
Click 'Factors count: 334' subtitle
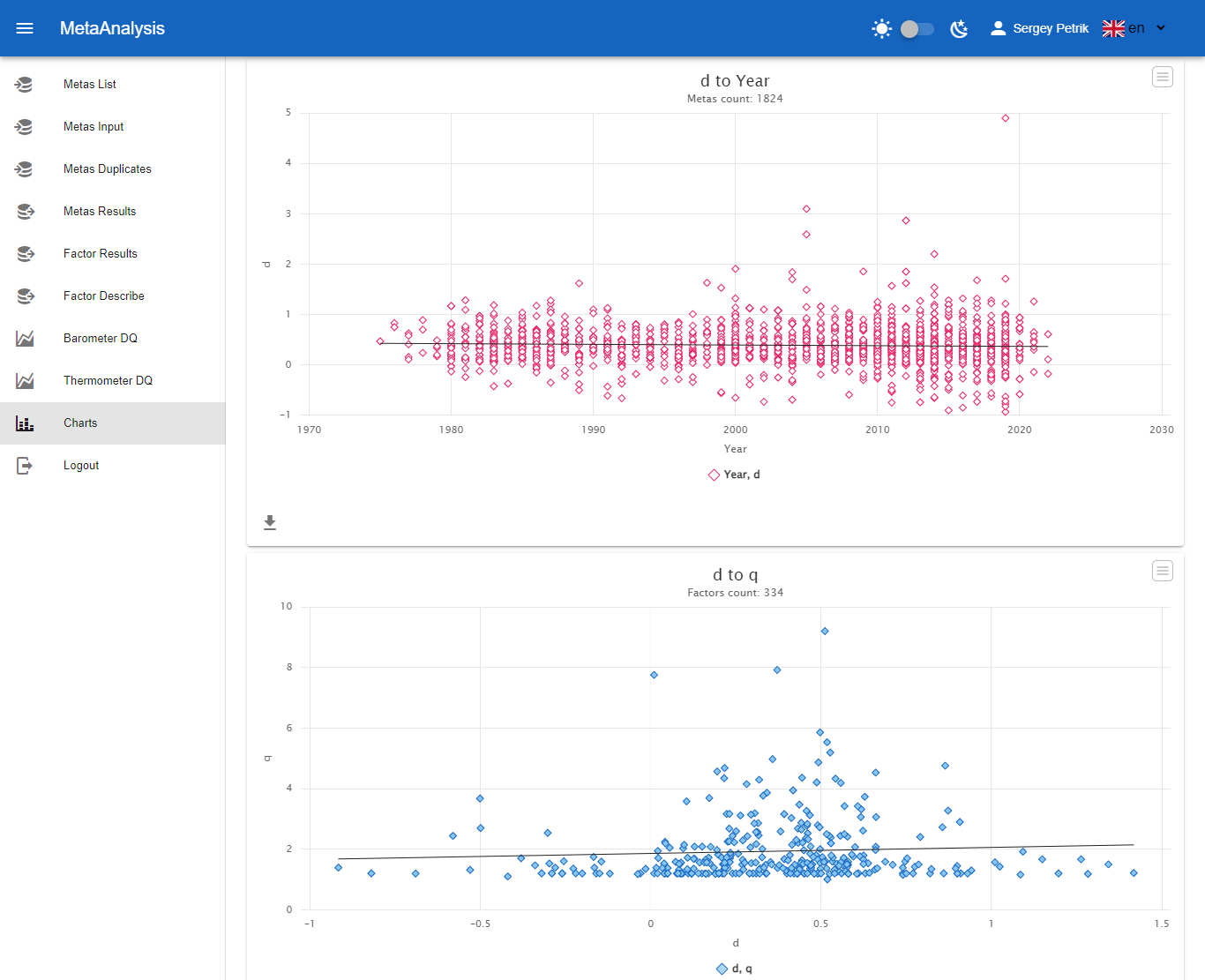tap(735, 593)
